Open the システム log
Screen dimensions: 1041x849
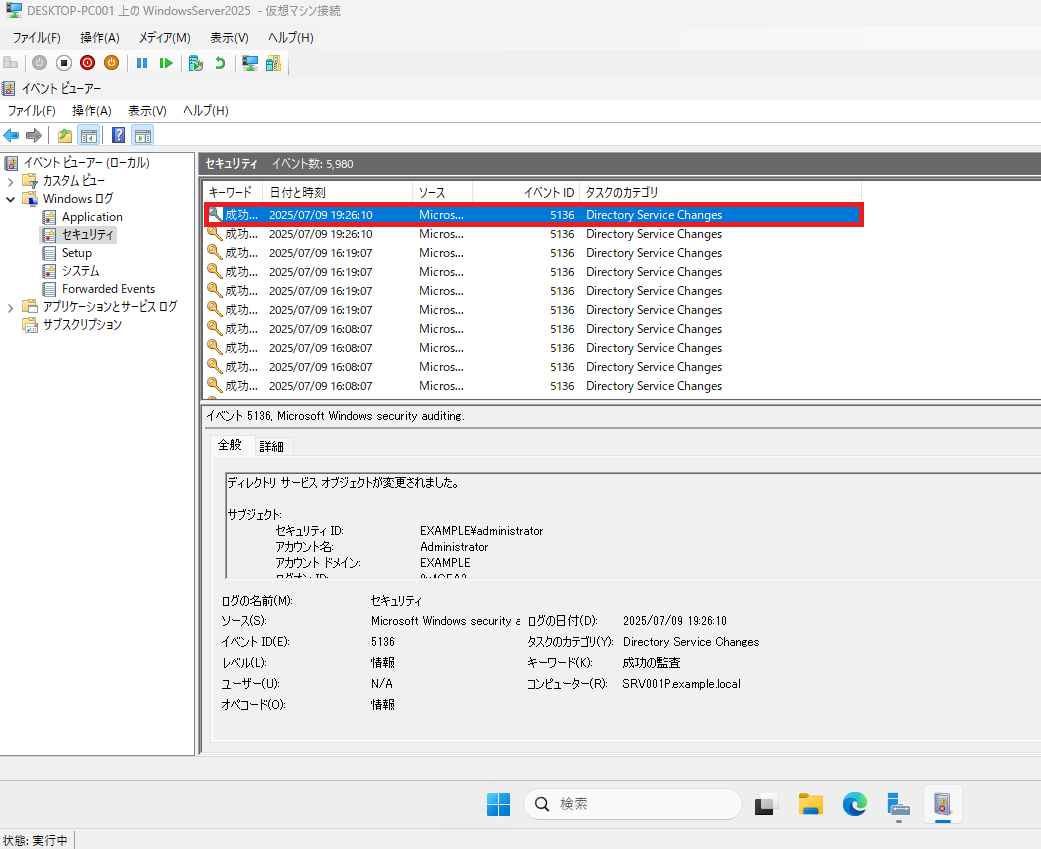[80, 271]
